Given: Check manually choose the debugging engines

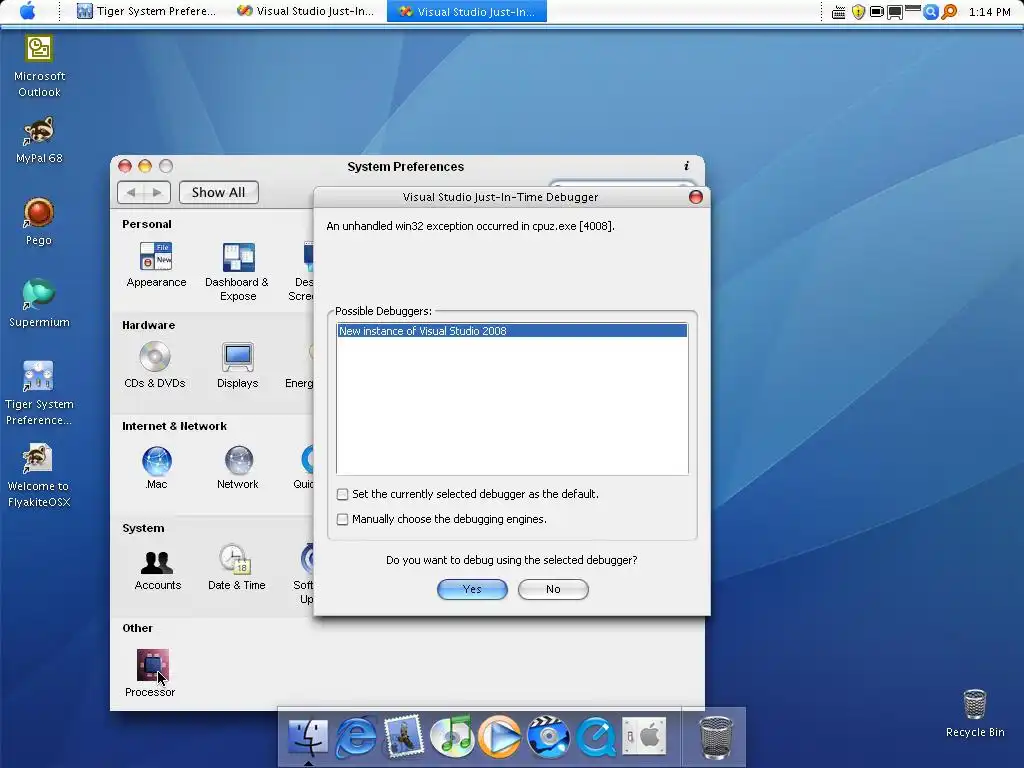Looking at the screenshot, I should tap(342, 519).
